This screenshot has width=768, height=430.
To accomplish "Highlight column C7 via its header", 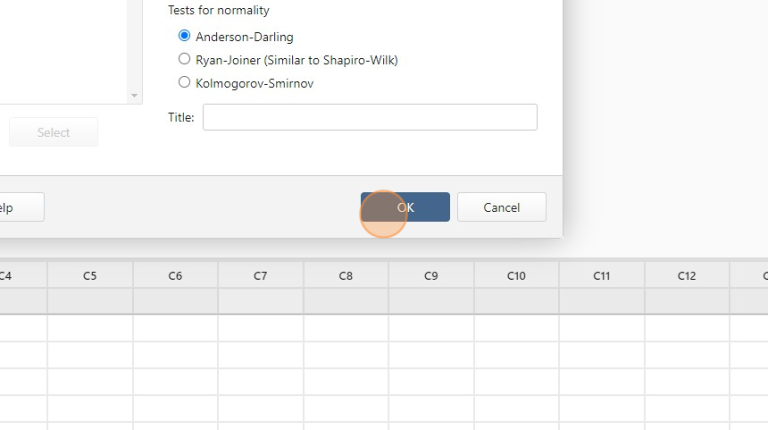I will [x=260, y=275].
